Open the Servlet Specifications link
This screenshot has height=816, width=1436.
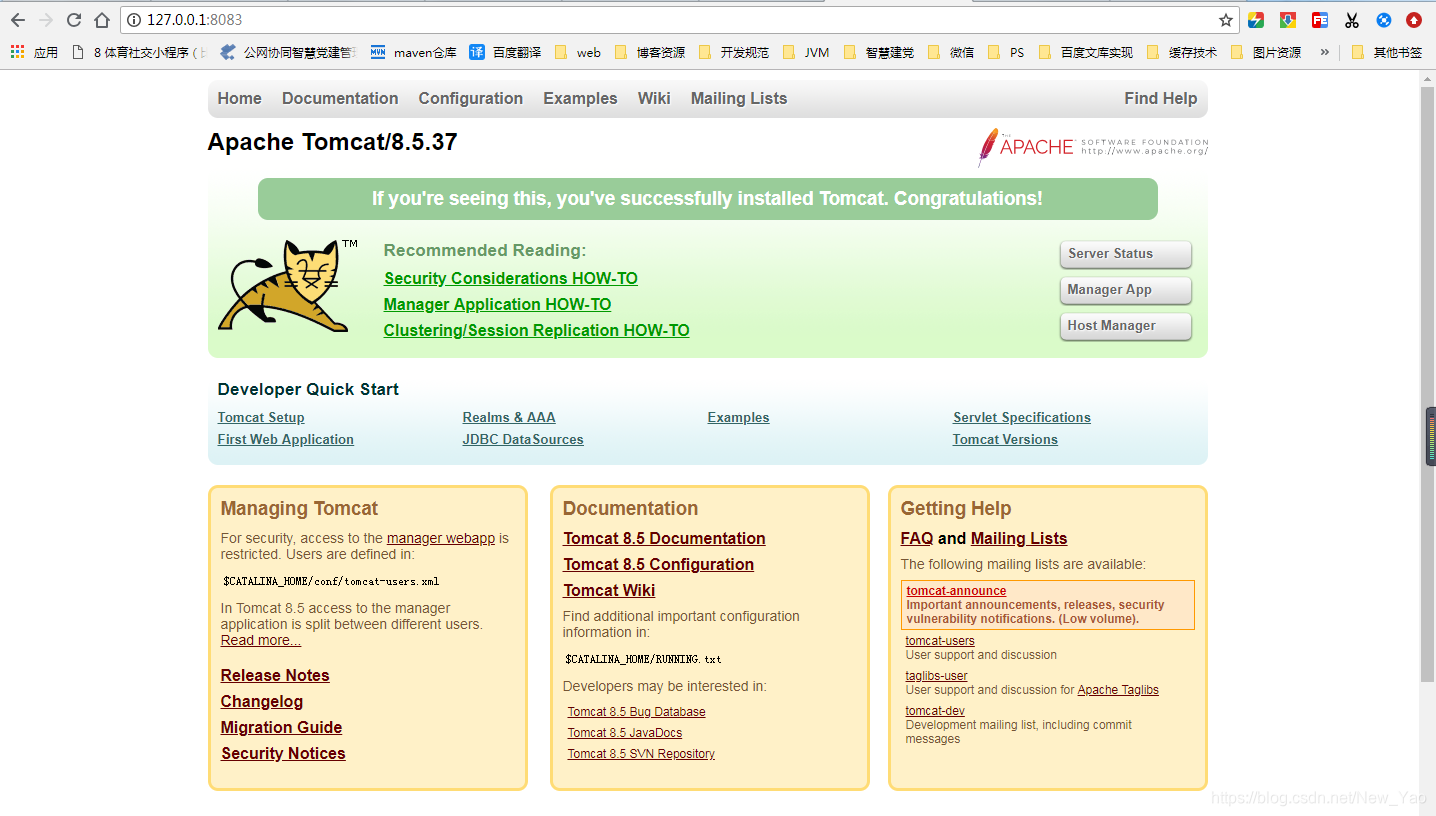(1022, 417)
